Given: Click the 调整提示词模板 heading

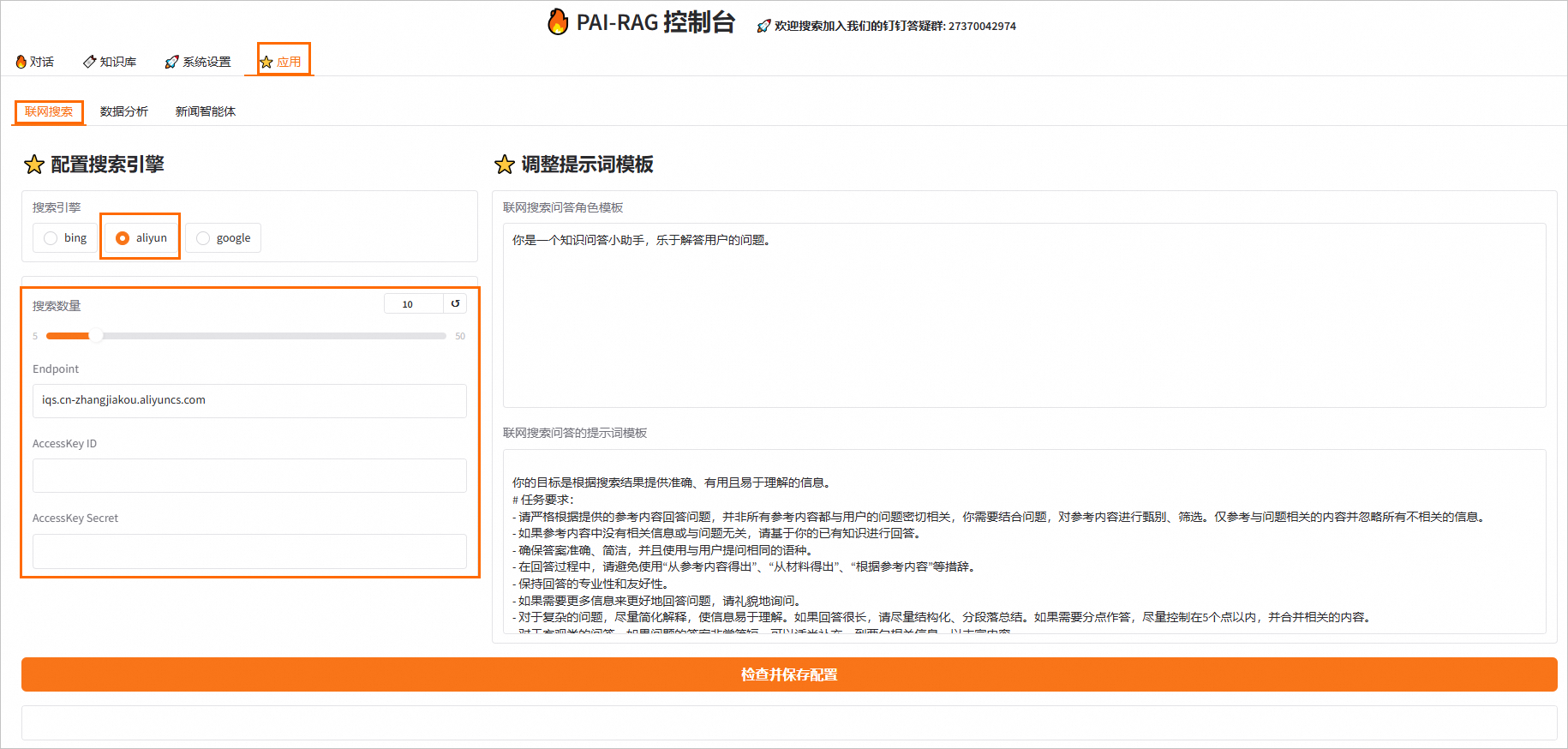Looking at the screenshot, I should (x=588, y=165).
